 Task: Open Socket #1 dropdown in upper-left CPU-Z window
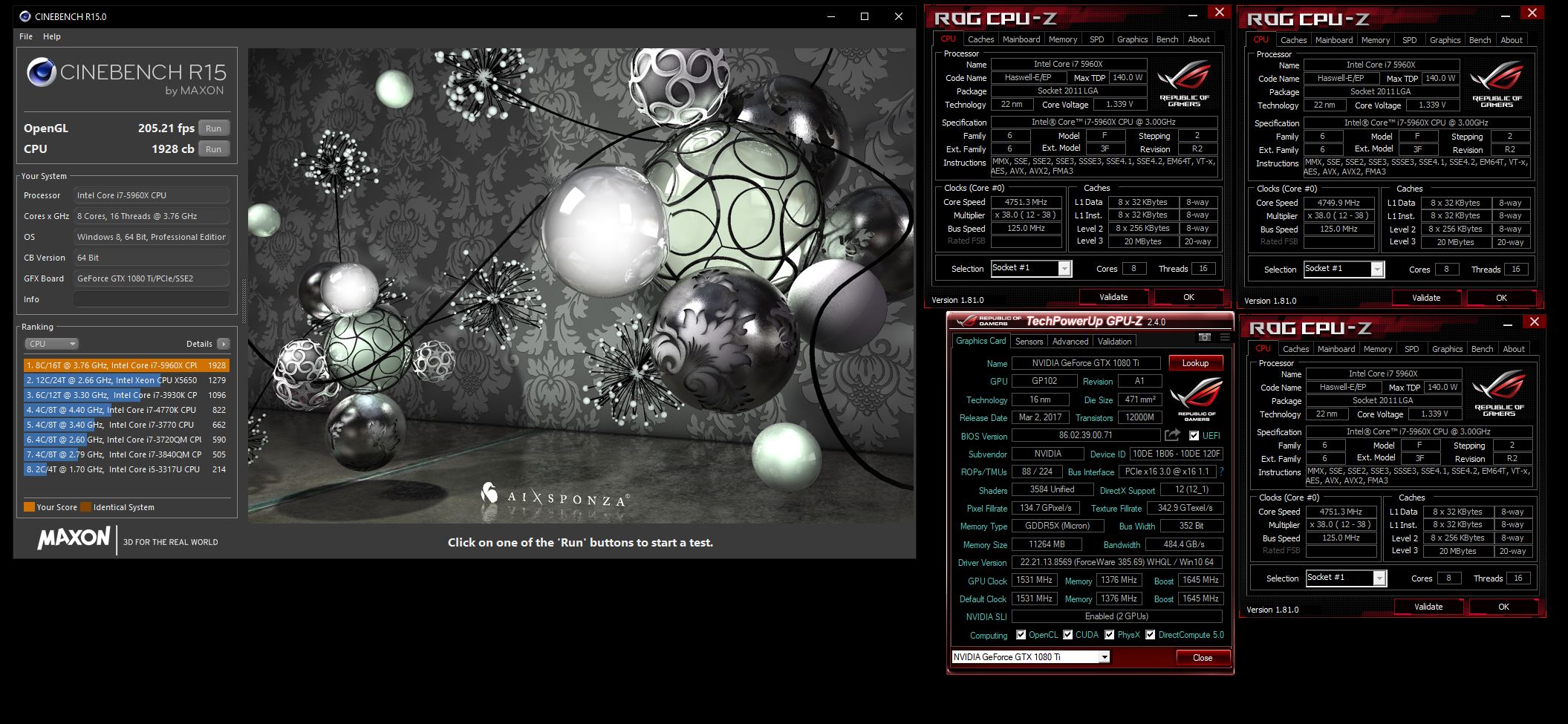(x=1031, y=268)
